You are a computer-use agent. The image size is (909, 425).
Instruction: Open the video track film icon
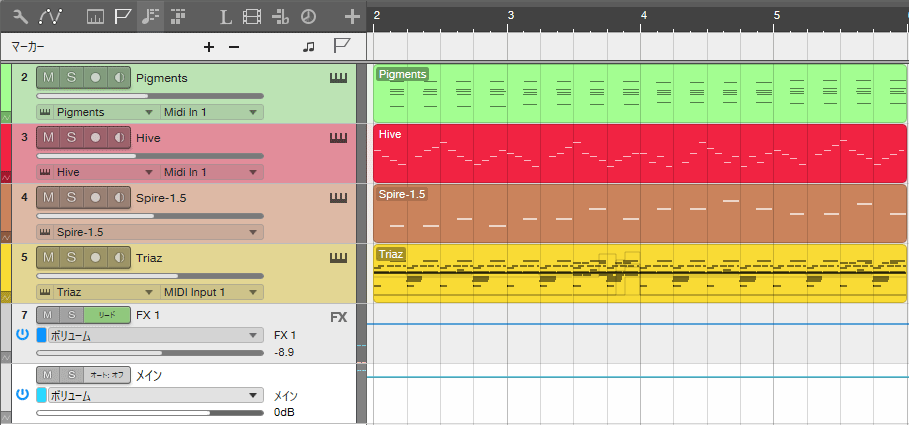[252, 17]
